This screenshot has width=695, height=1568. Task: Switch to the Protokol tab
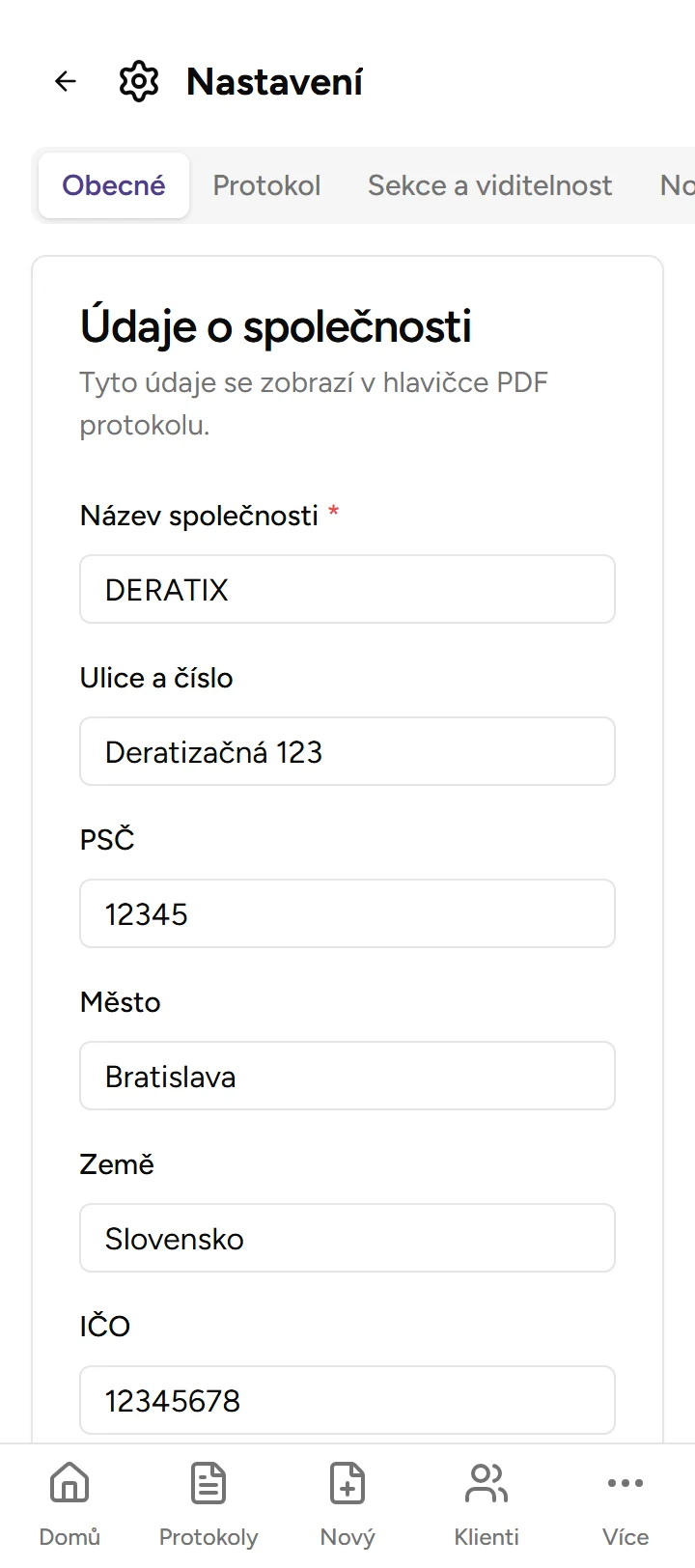point(266,185)
